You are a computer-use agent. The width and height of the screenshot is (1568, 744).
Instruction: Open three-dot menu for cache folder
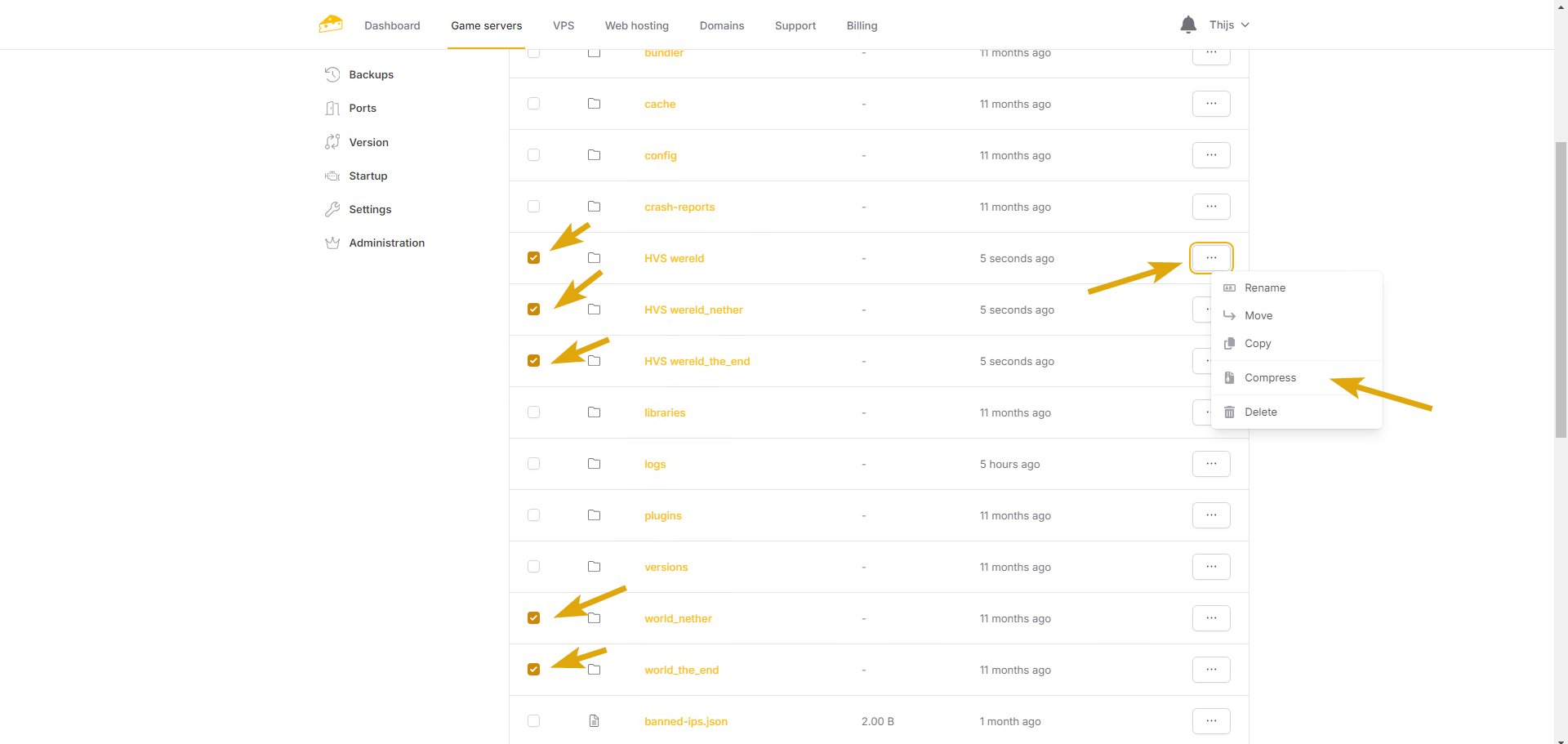click(1210, 104)
